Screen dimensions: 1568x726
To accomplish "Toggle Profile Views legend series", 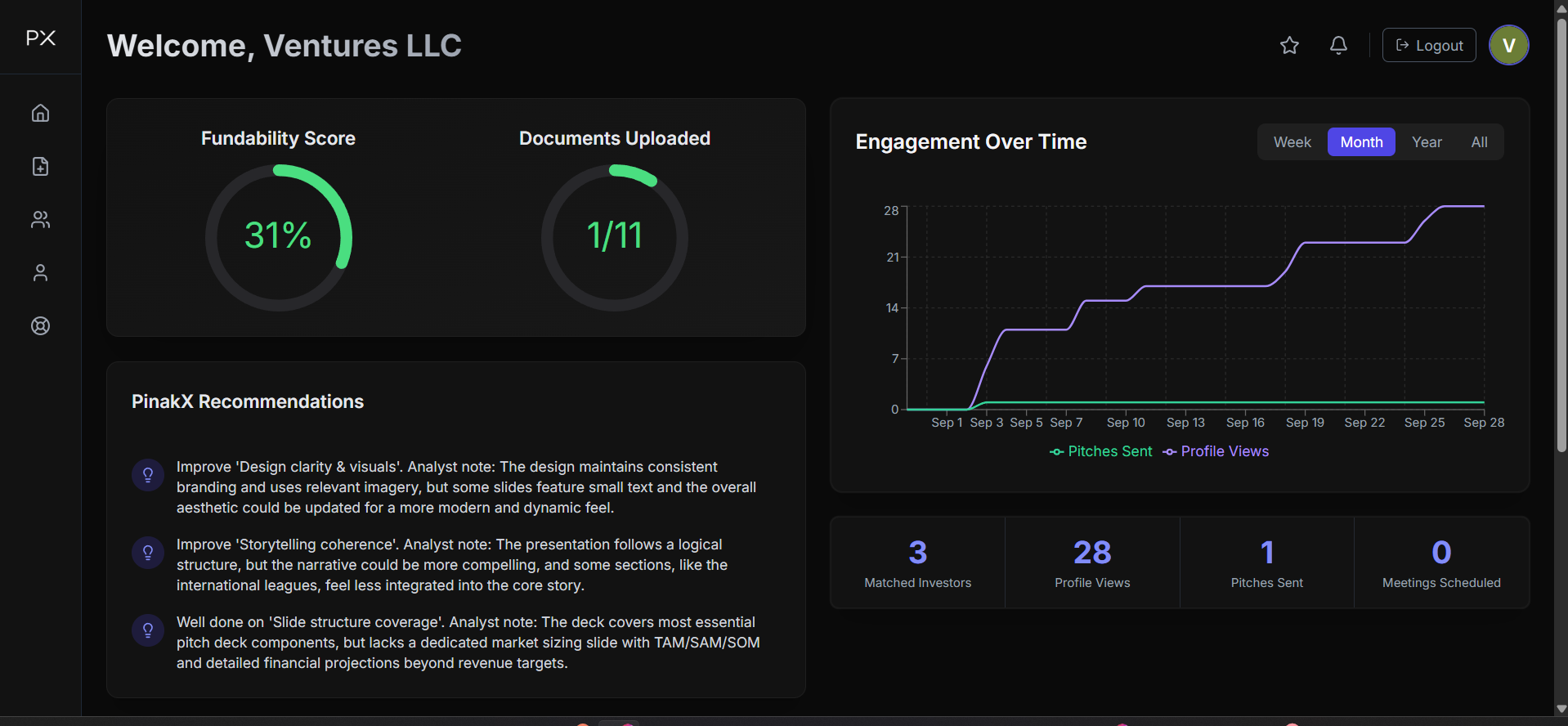I will click(1216, 451).
